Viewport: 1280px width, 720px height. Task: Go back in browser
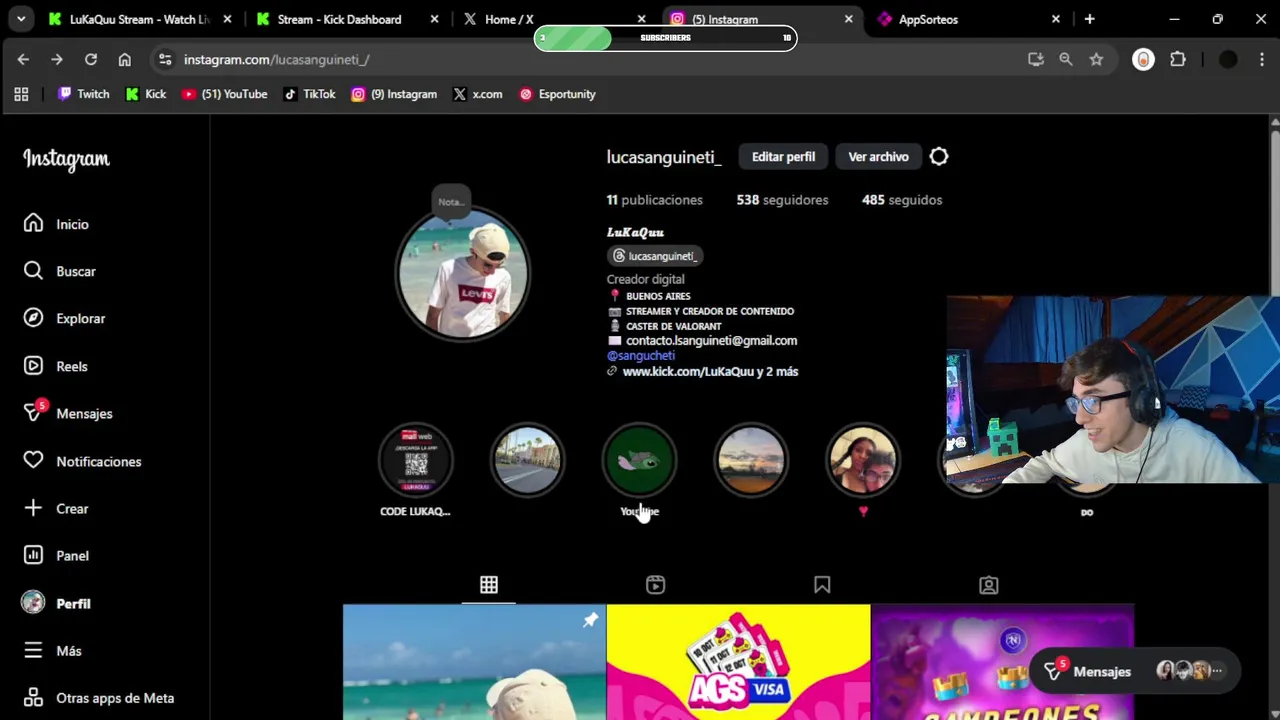tap(23, 59)
